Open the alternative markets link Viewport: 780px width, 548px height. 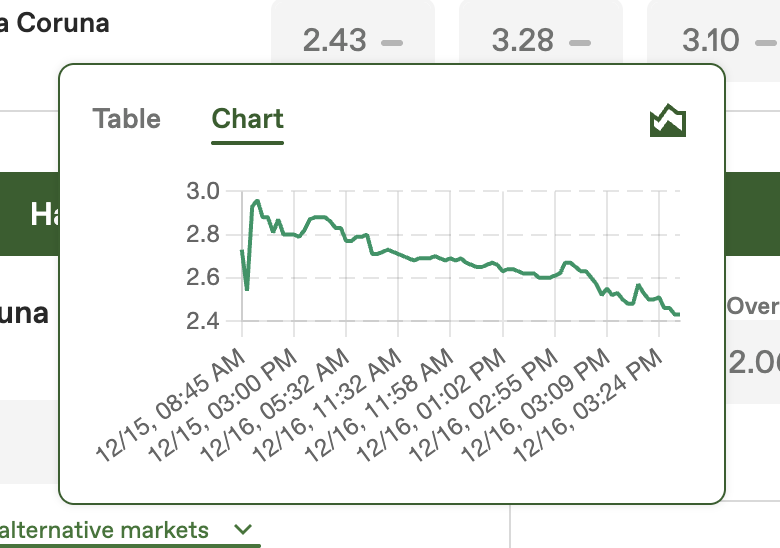click(x=105, y=530)
